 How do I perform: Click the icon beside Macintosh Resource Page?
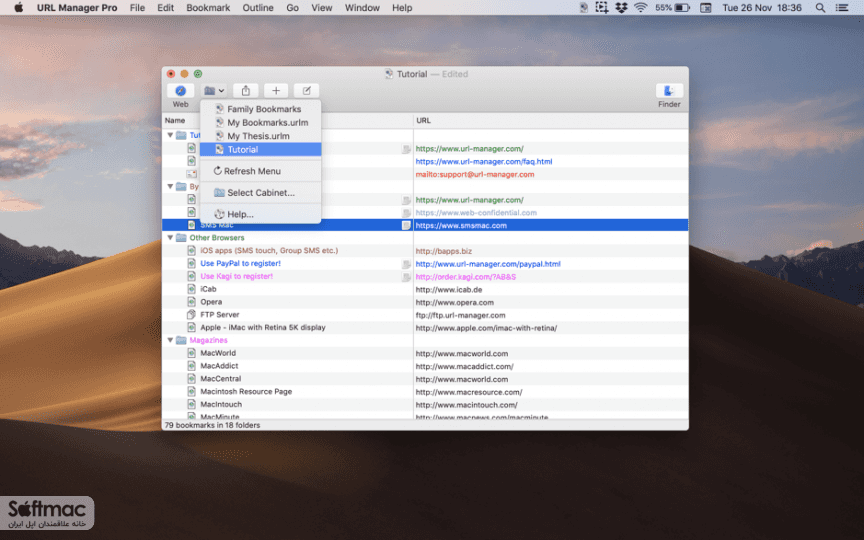(191, 391)
